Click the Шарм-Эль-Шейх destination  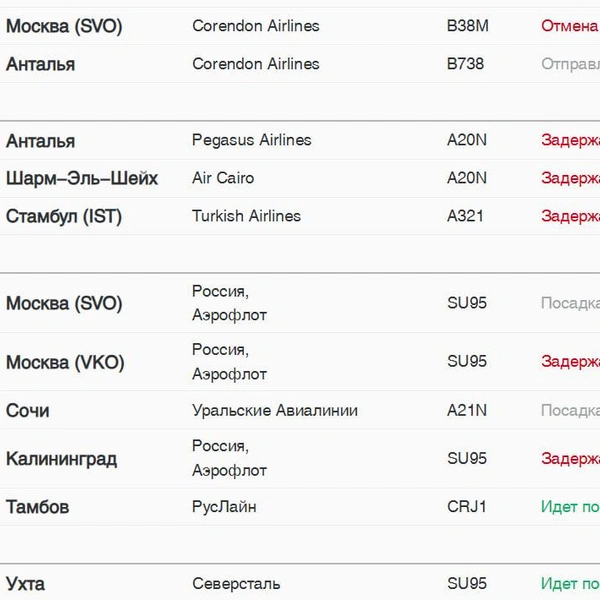(82, 178)
